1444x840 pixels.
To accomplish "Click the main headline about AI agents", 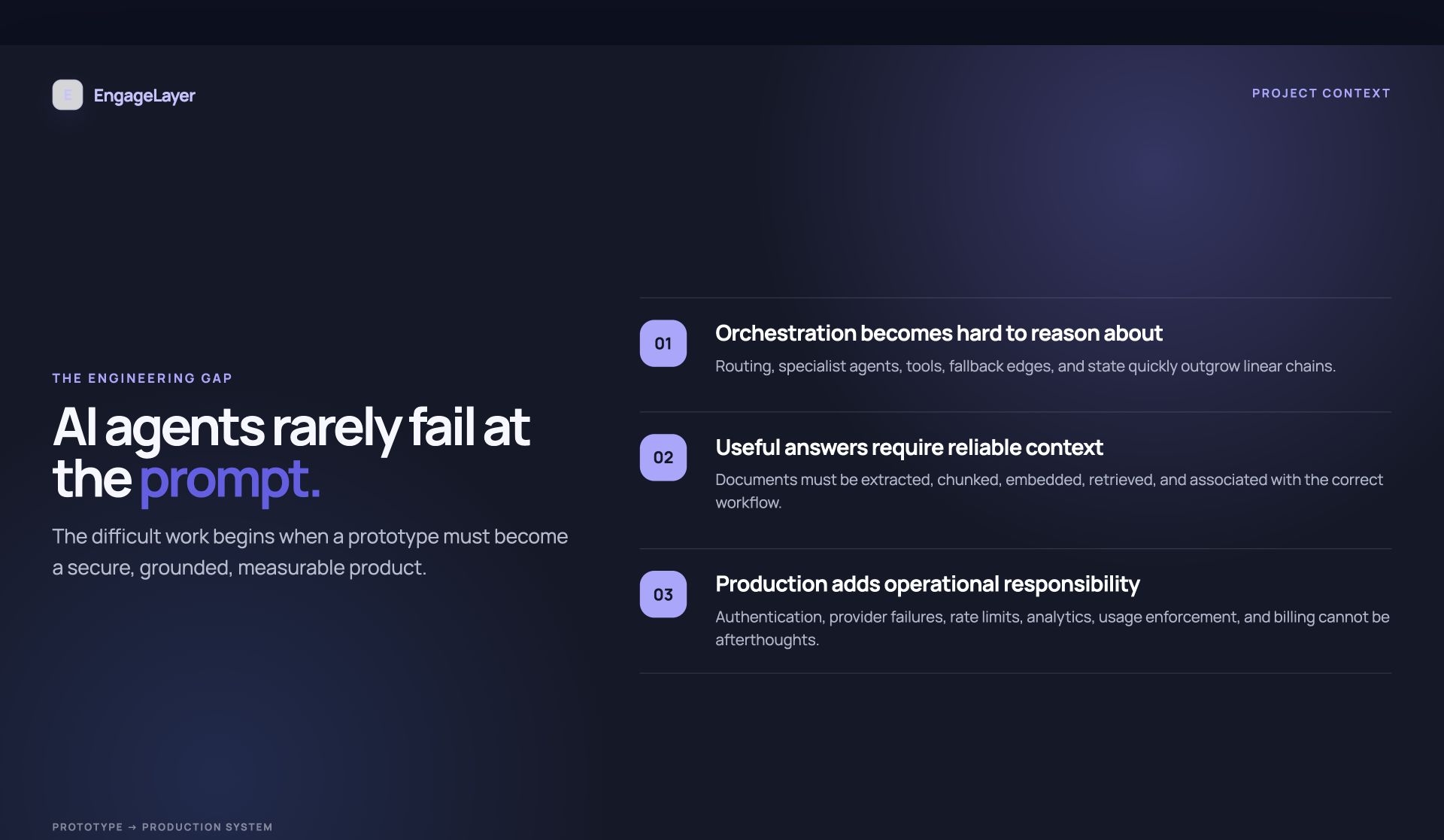I will tap(291, 453).
